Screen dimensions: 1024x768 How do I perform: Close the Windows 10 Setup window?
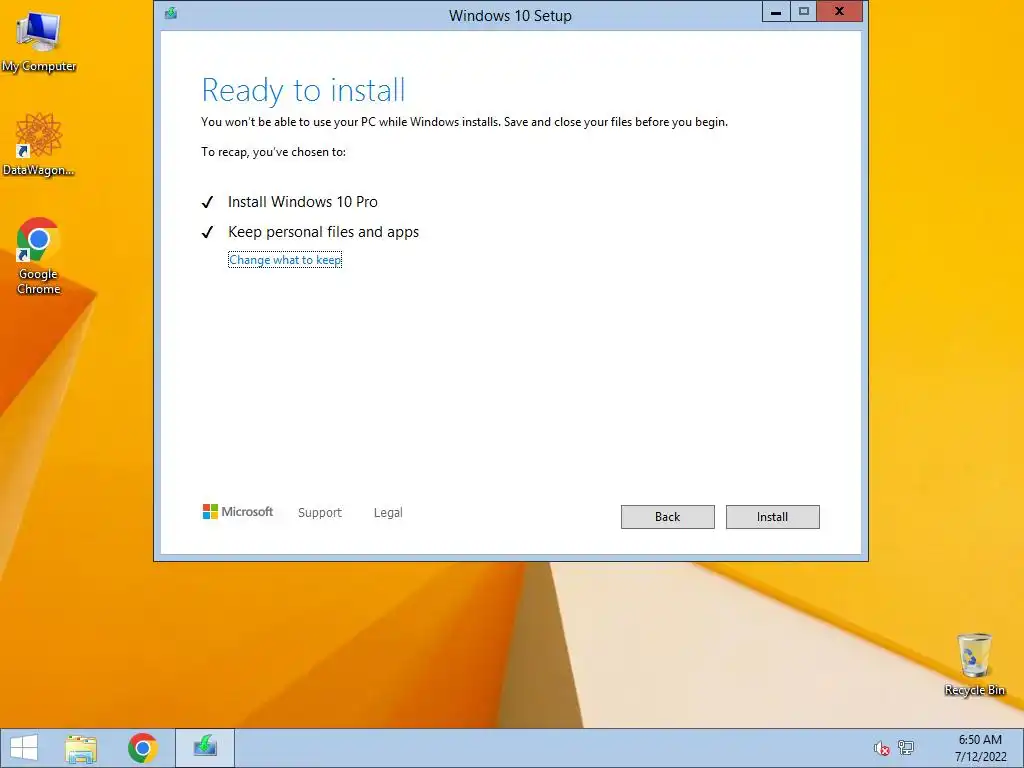point(840,12)
